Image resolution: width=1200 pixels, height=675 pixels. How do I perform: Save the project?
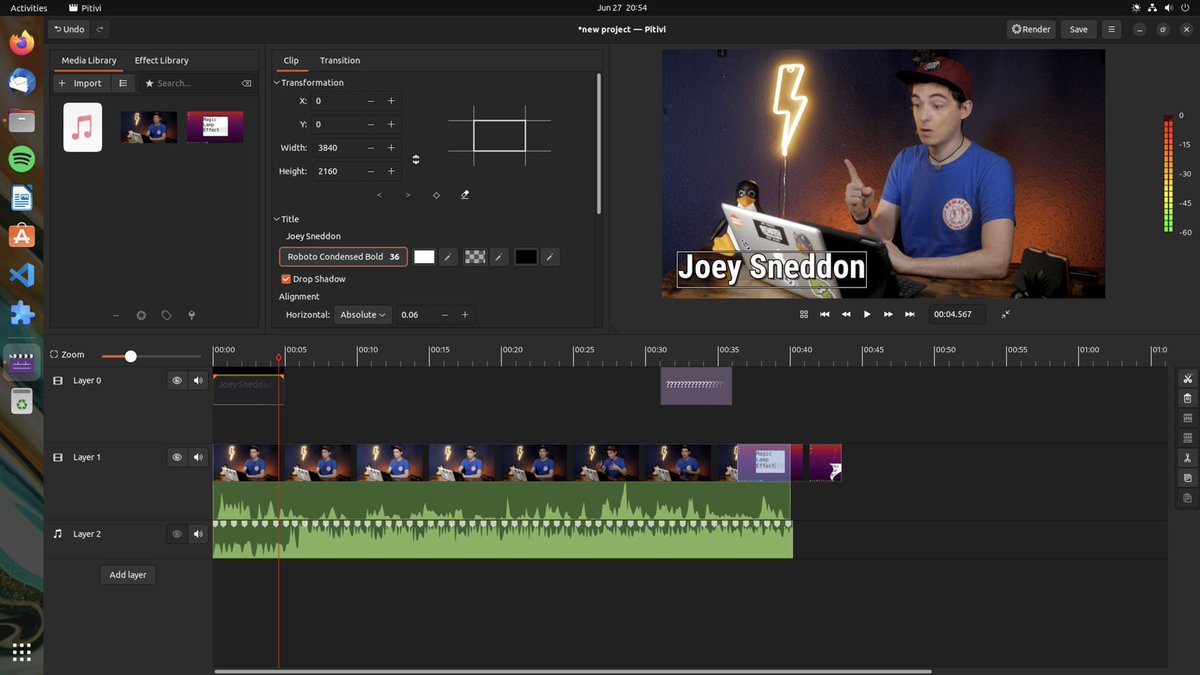1078,29
